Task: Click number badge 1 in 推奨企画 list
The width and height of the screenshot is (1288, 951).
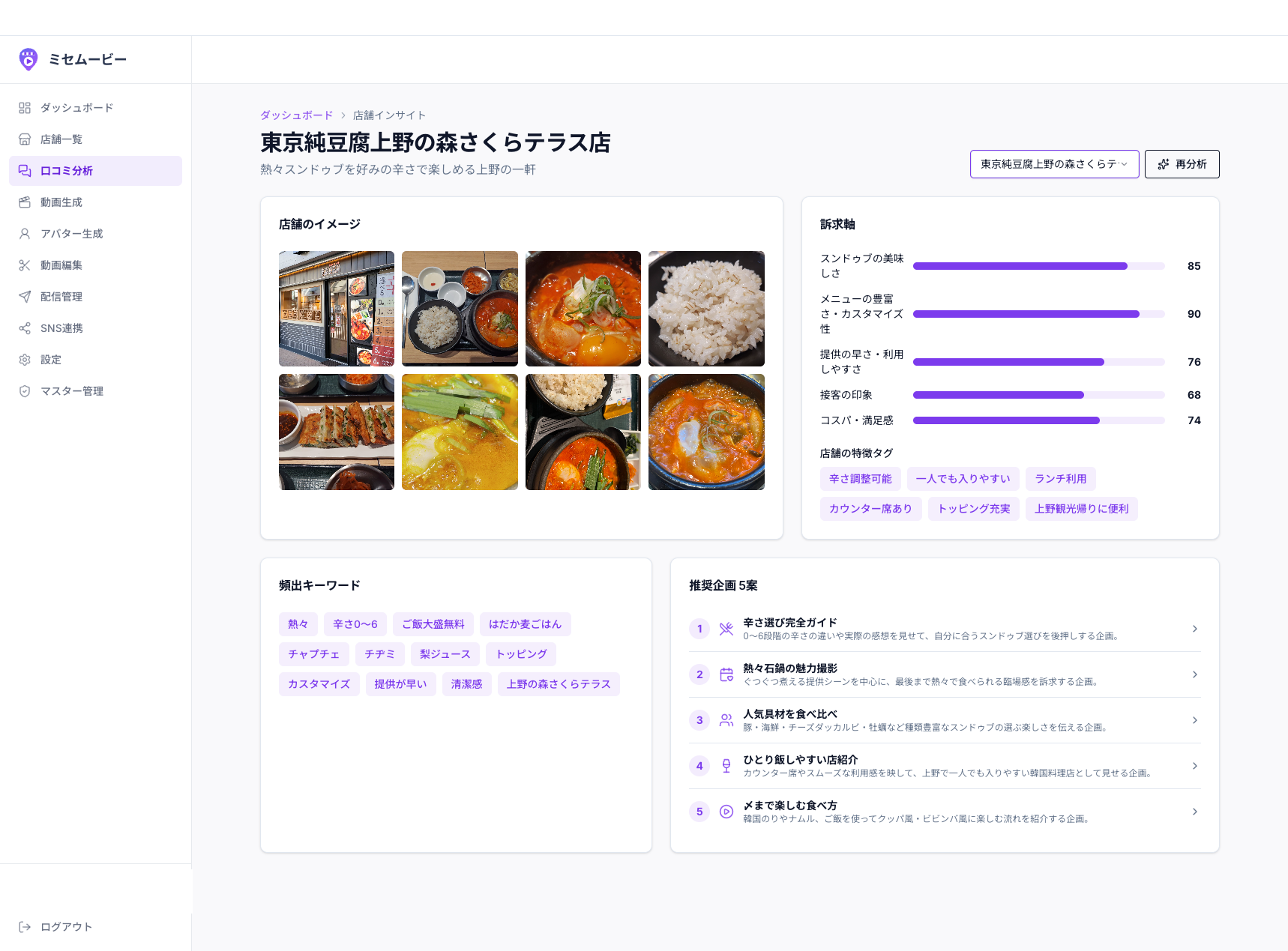Action: pyautogui.click(x=699, y=629)
